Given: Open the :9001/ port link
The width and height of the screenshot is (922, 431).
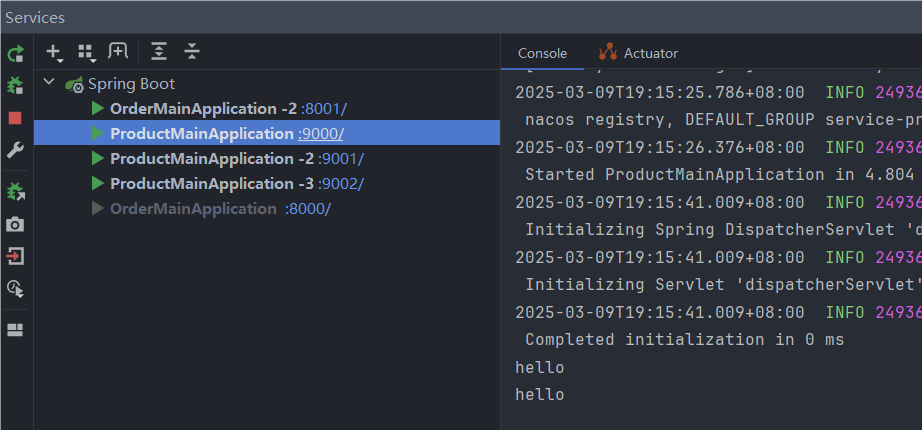Looking at the screenshot, I should [341, 159].
